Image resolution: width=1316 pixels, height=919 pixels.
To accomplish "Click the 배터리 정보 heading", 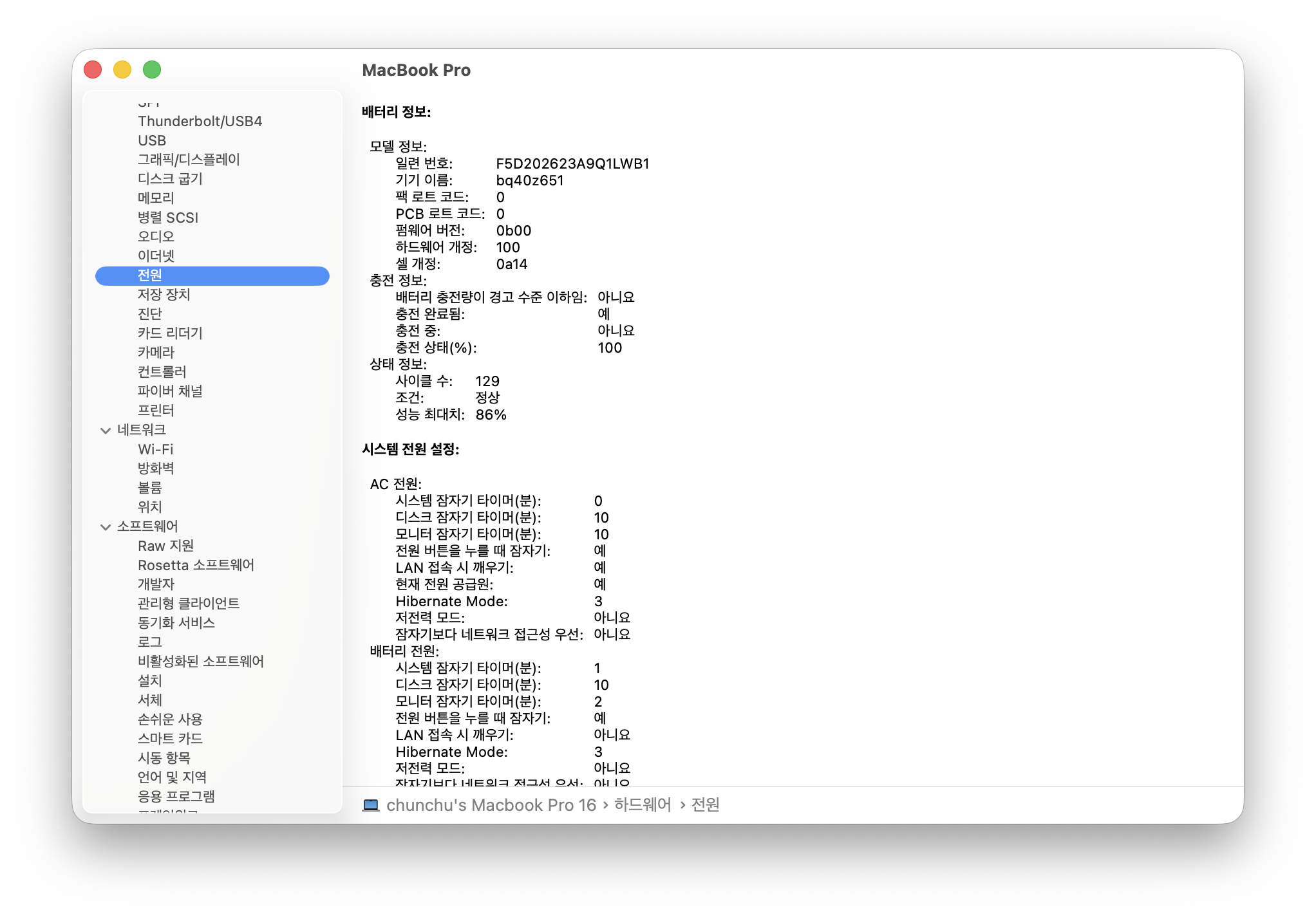I will pos(397,112).
